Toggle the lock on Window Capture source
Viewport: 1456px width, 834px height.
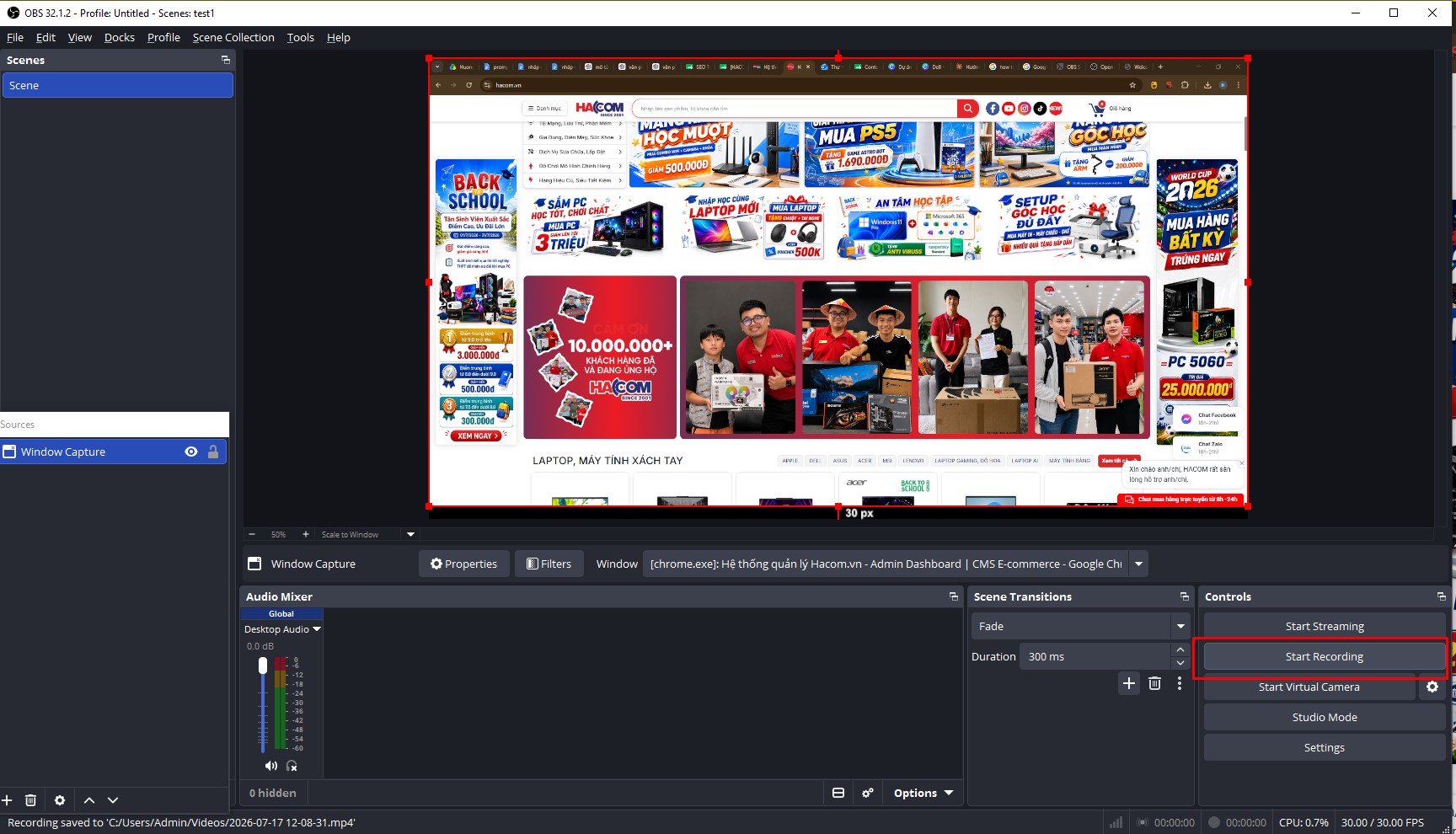[213, 452]
